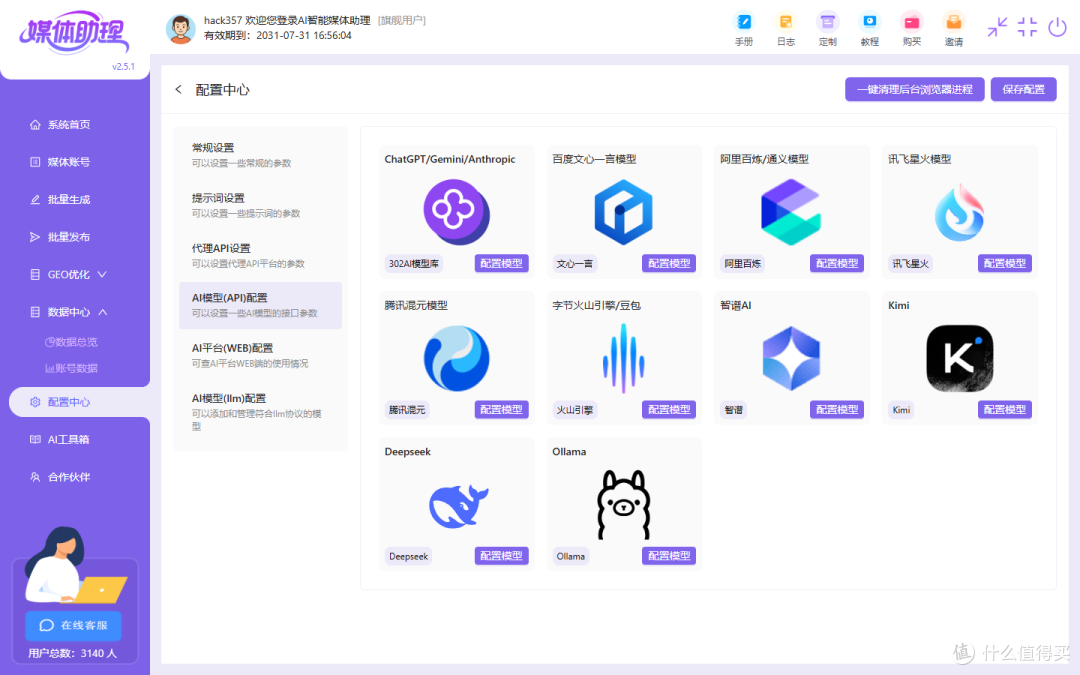This screenshot has width=1080, height=675.
Task: Click the v2.5.1 version label
Action: tap(123, 67)
